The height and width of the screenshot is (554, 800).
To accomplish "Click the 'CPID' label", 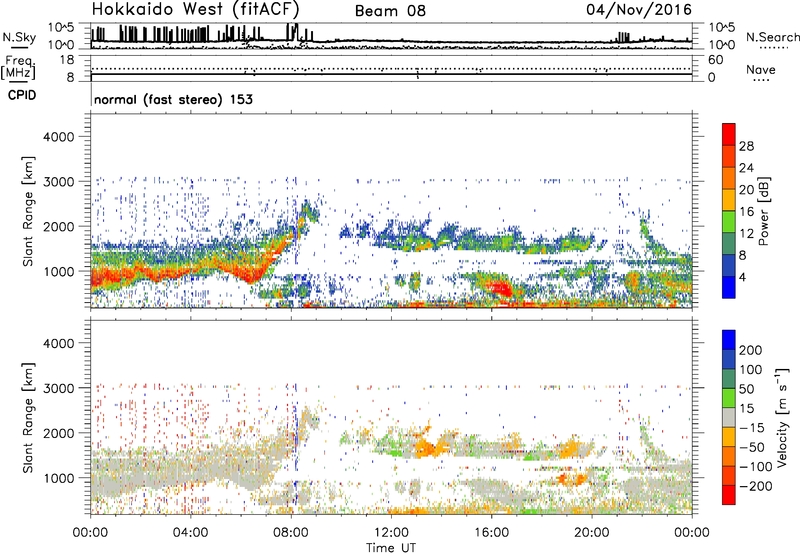I will (22, 95).
